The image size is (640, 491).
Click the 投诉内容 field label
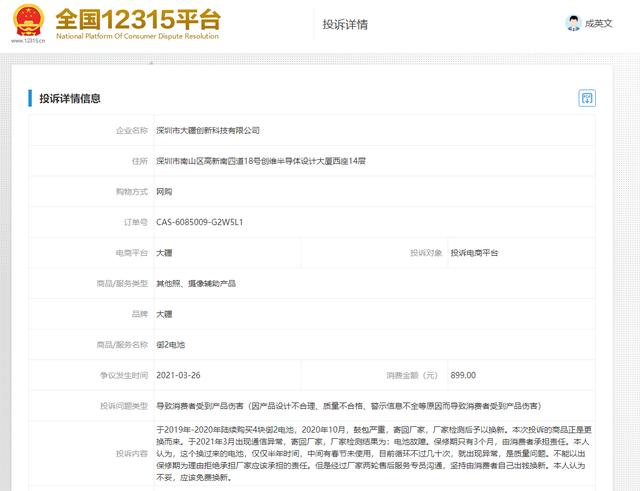pos(132,453)
